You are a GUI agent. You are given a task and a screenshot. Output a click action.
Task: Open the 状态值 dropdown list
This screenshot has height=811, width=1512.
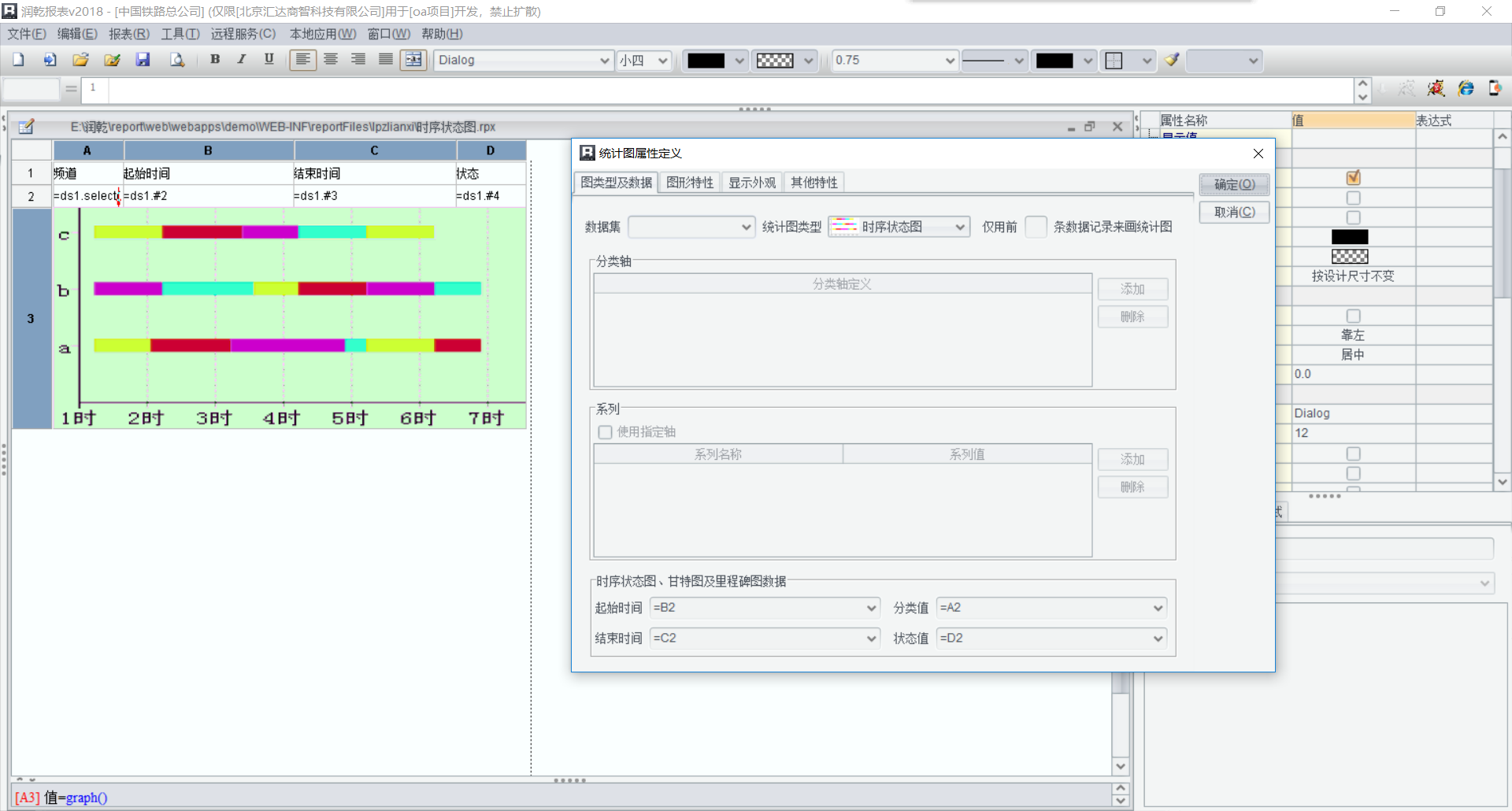(x=1158, y=639)
